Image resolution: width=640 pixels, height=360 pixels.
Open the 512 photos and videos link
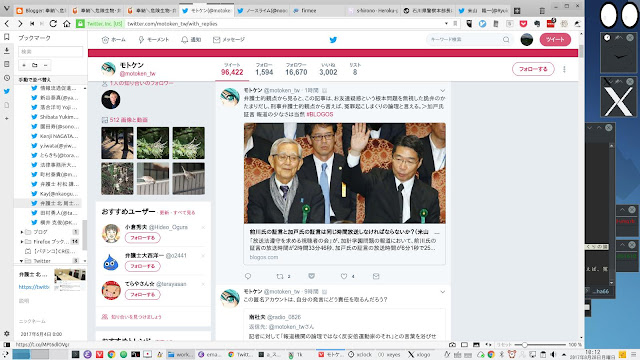click(129, 120)
